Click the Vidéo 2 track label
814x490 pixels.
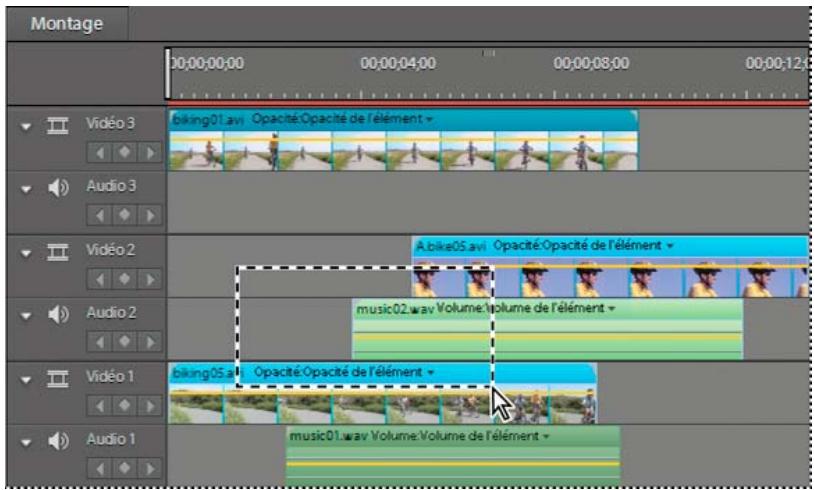[x=110, y=250]
